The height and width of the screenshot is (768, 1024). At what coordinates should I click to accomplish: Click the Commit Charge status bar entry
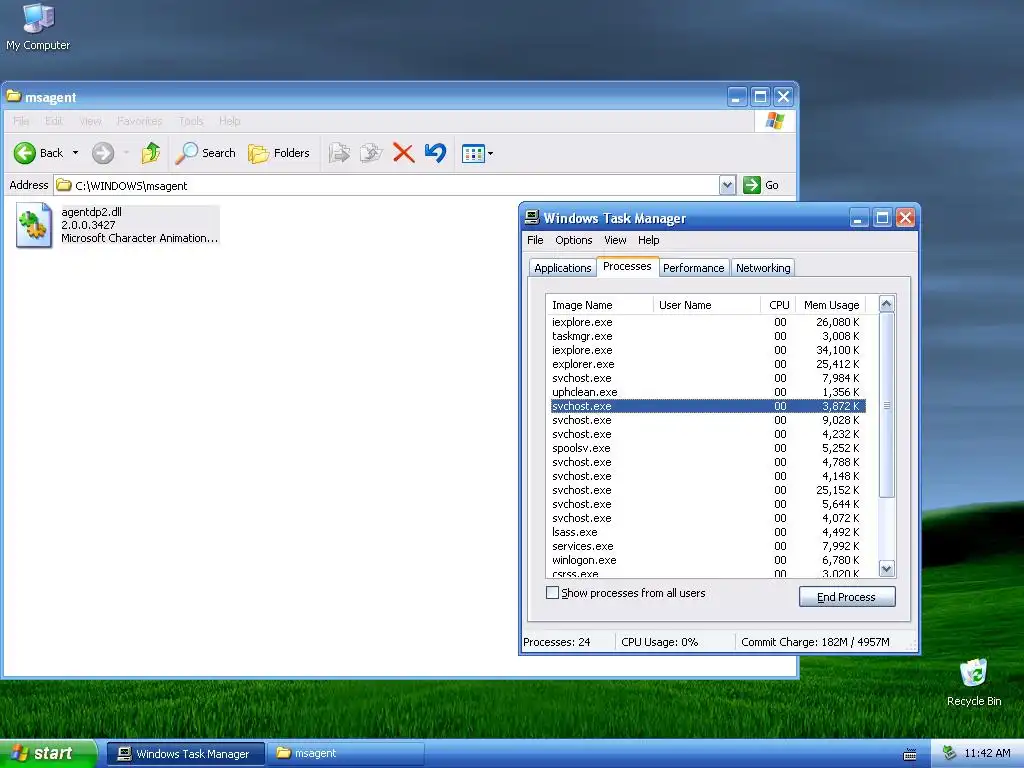pyautogui.click(x=816, y=642)
